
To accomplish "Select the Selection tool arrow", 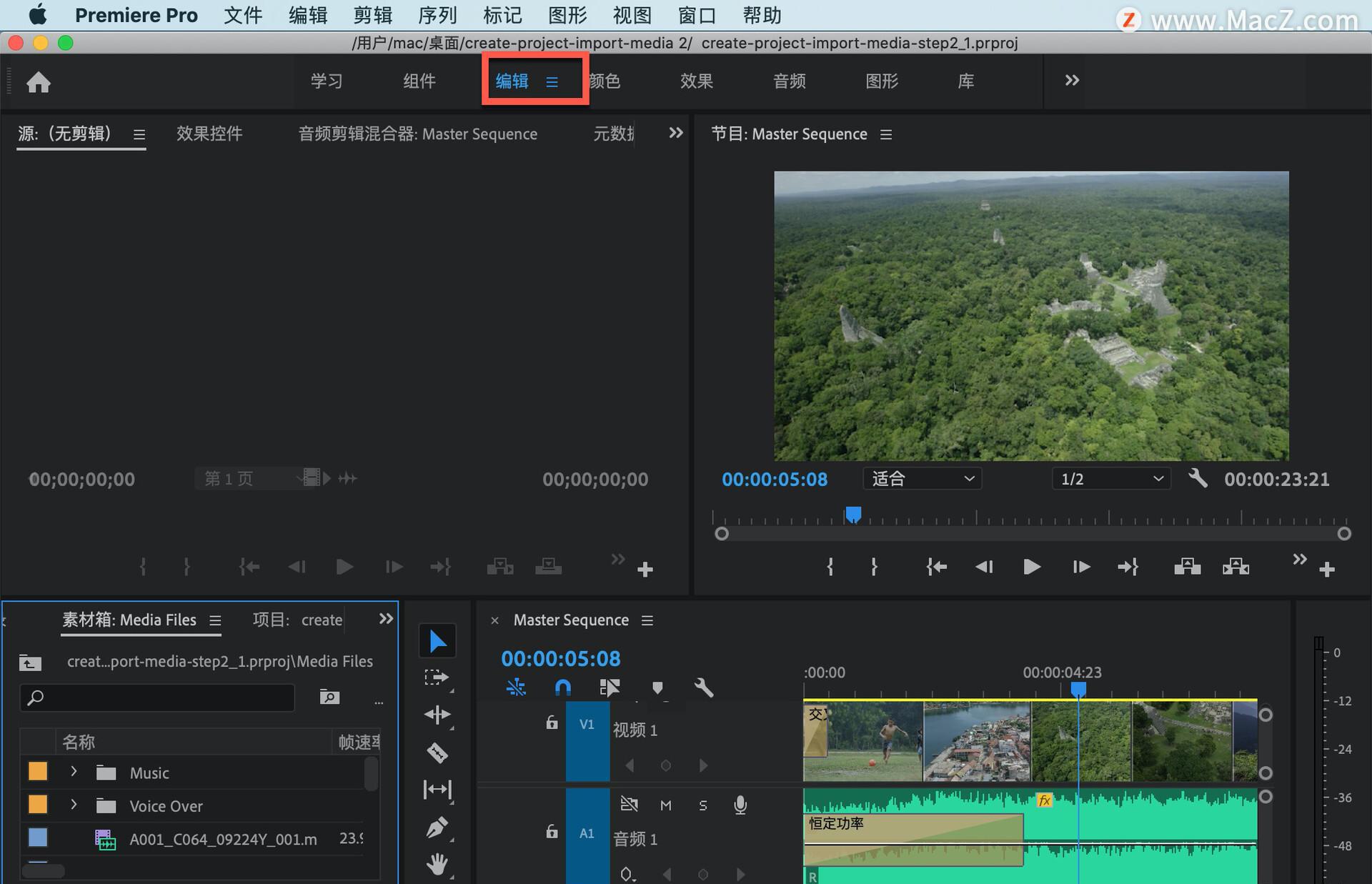I will pos(437,641).
